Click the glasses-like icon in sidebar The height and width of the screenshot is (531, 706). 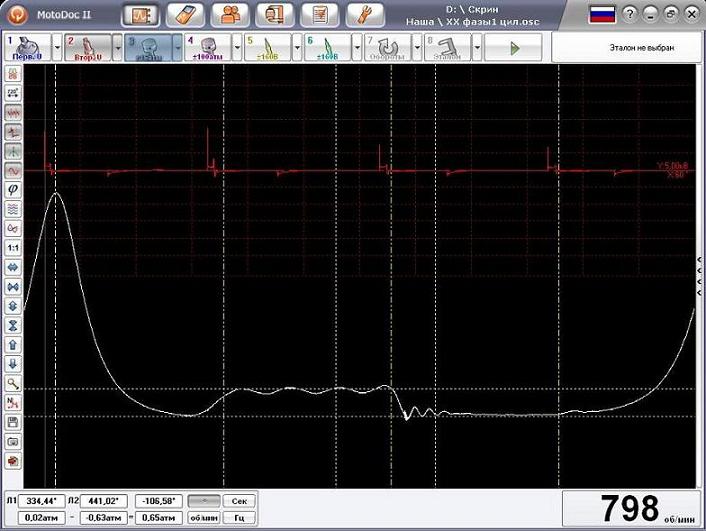pos(13,229)
